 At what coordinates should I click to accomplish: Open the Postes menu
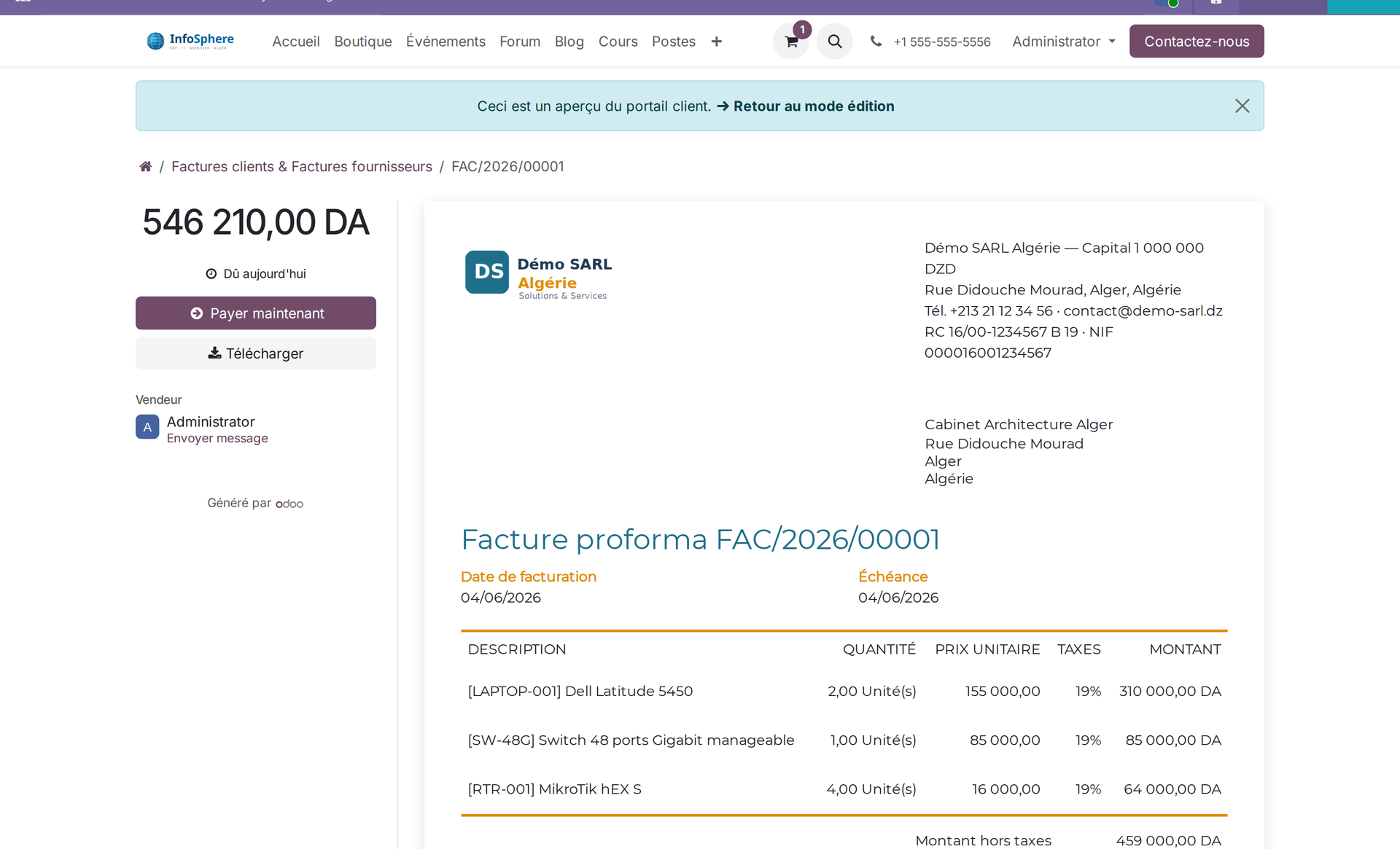tap(674, 42)
